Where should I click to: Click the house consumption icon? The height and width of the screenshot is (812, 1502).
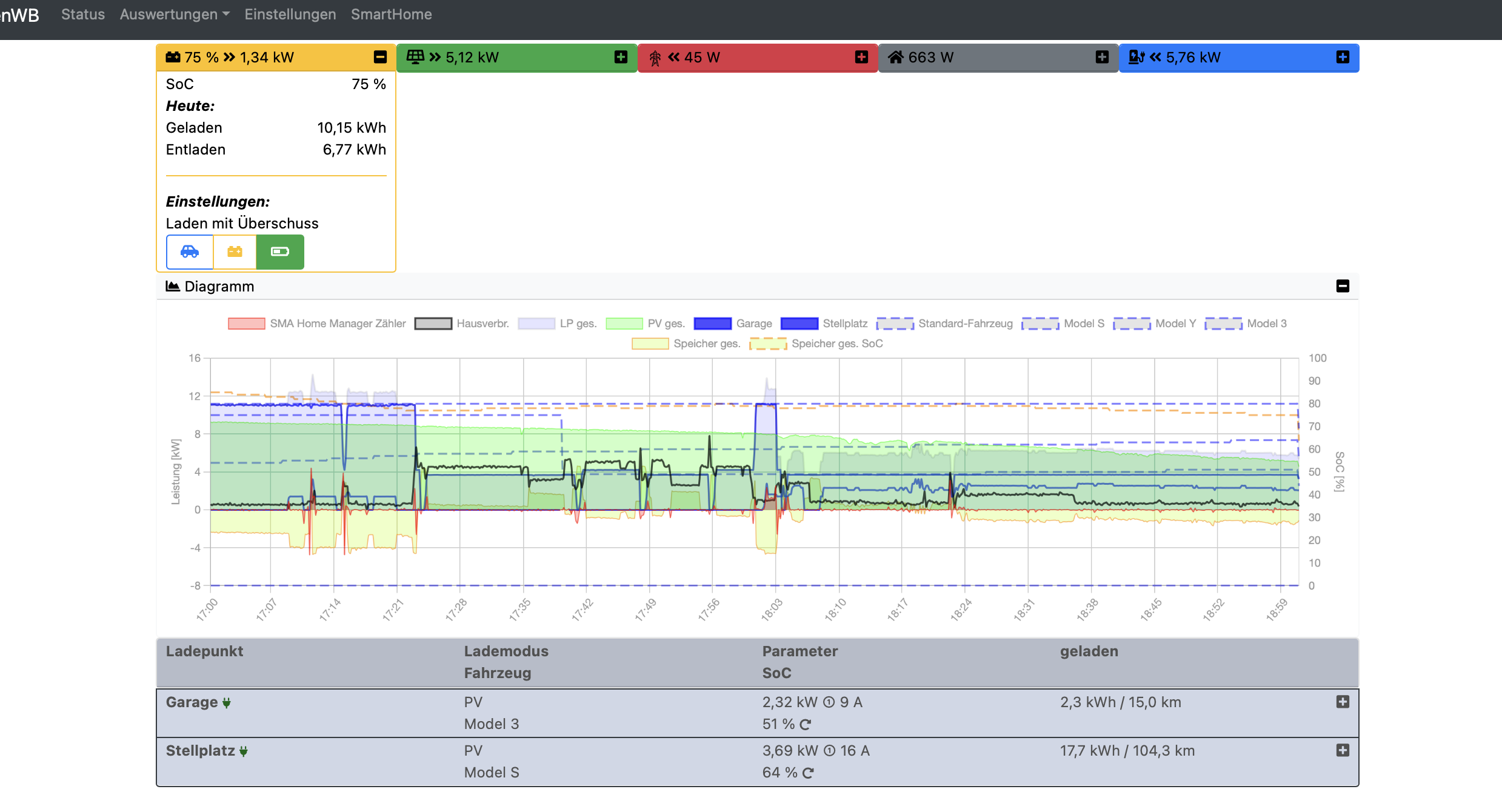tap(895, 58)
